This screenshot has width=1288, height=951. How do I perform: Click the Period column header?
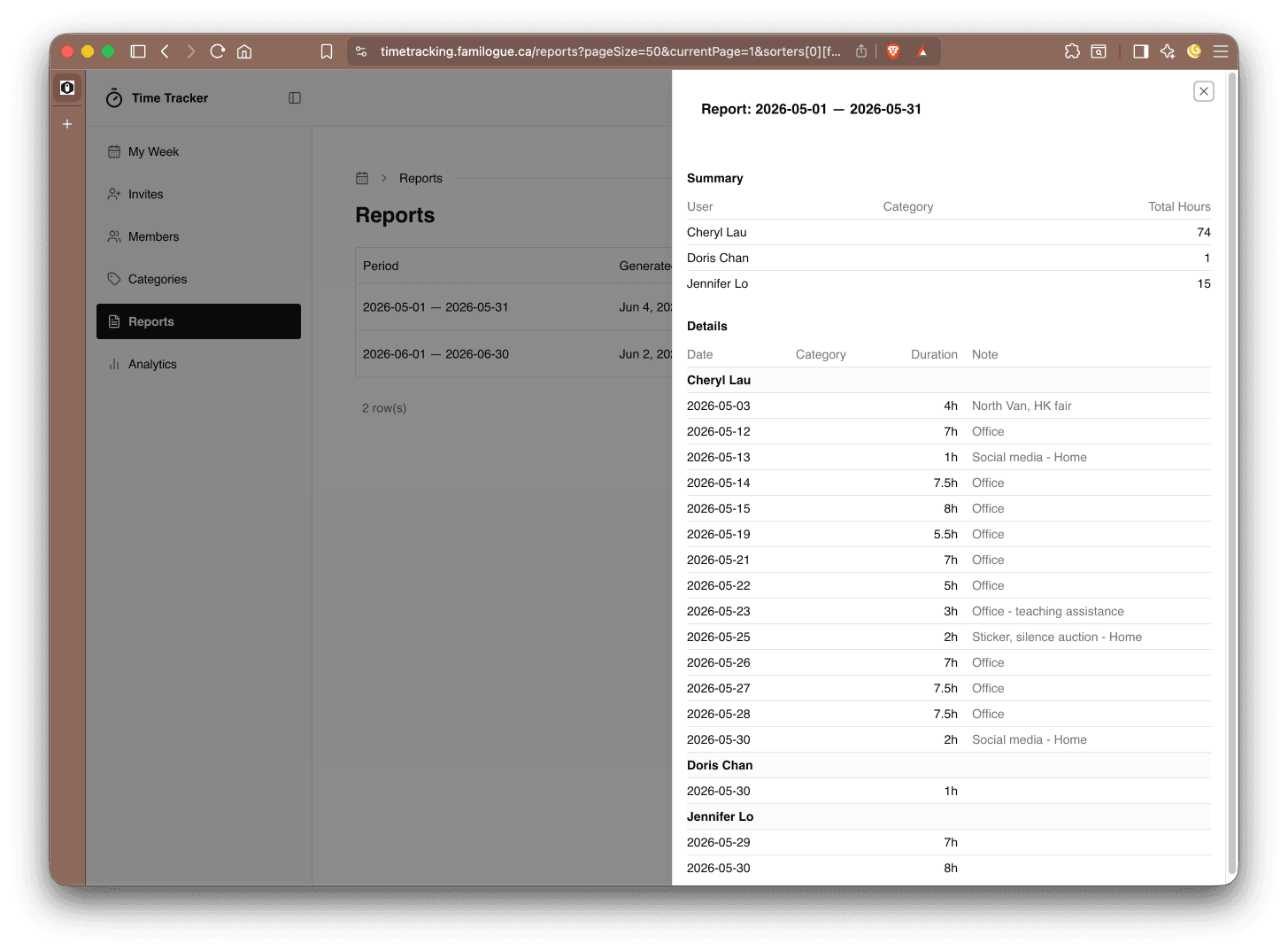coord(381,266)
